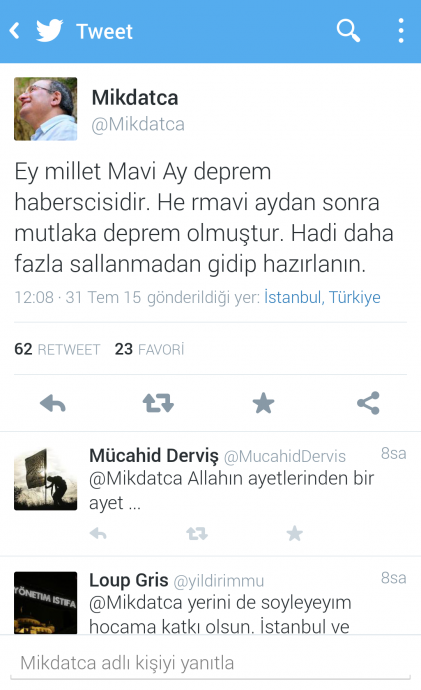Reply to Mikdatca's main tweet
This screenshot has height=690, width=421.
[53, 403]
